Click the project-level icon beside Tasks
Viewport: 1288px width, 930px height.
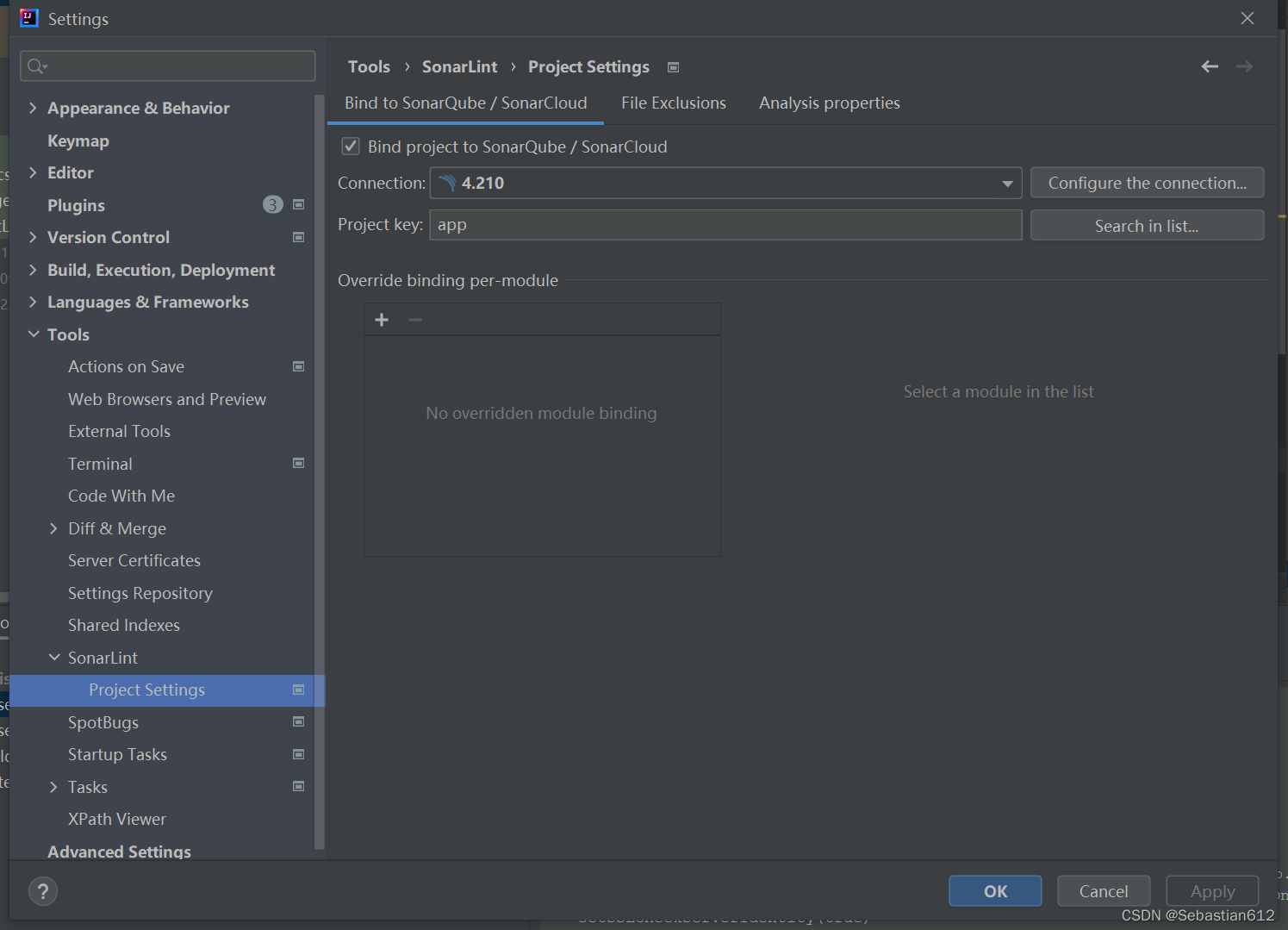click(x=299, y=786)
